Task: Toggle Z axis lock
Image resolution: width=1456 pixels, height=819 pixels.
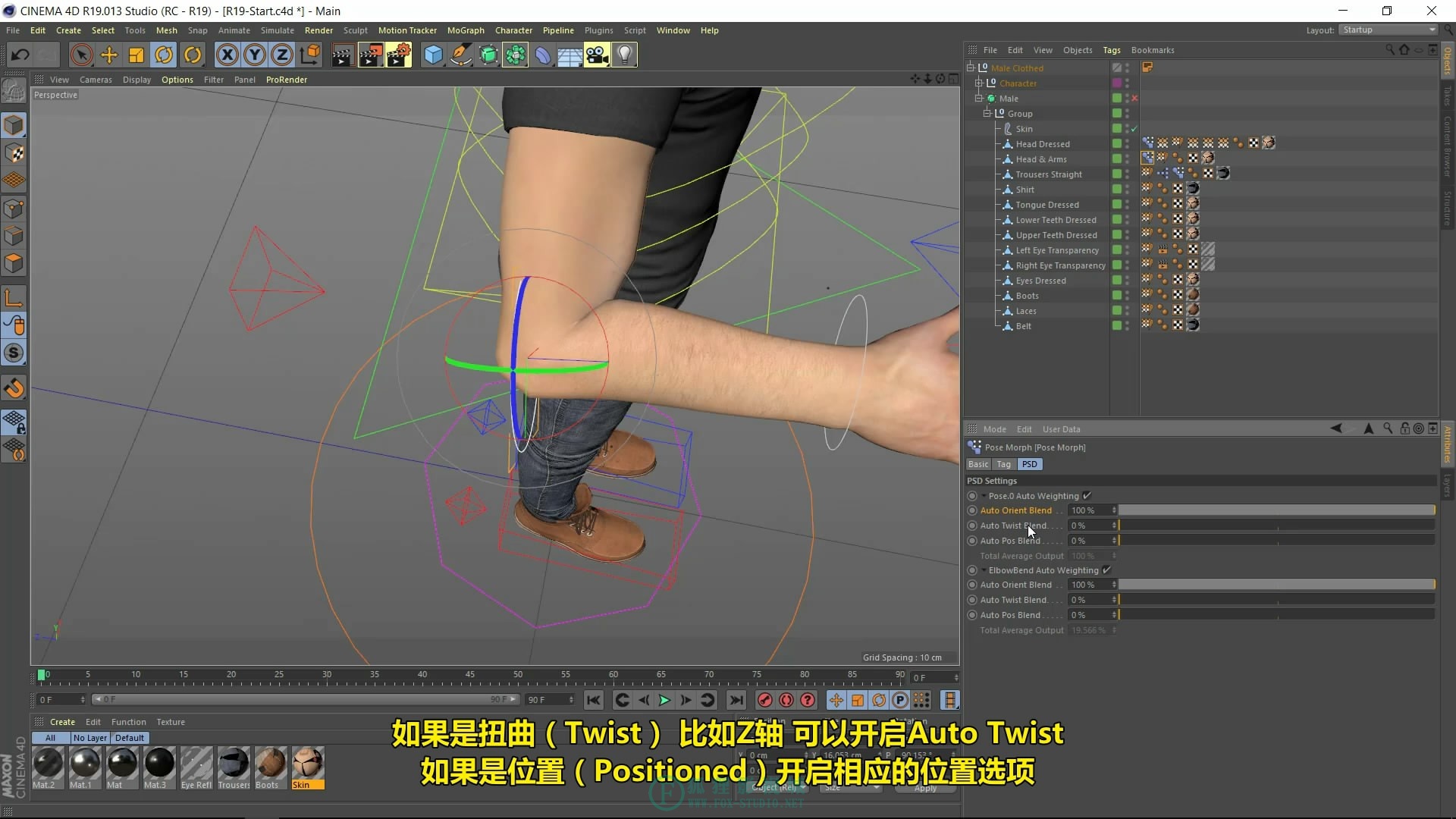Action: (x=282, y=55)
